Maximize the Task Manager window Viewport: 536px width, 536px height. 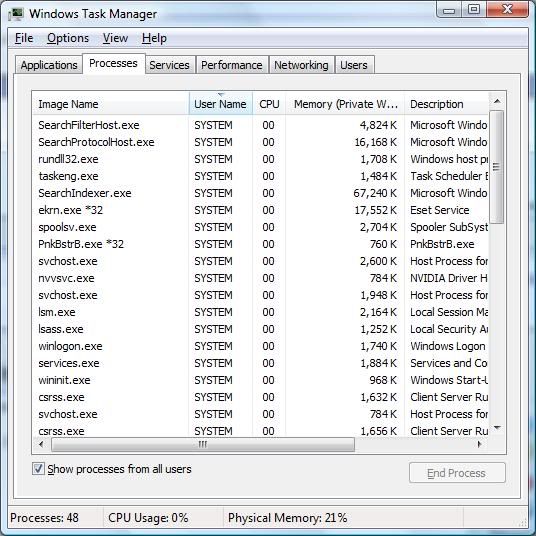click(473, 10)
